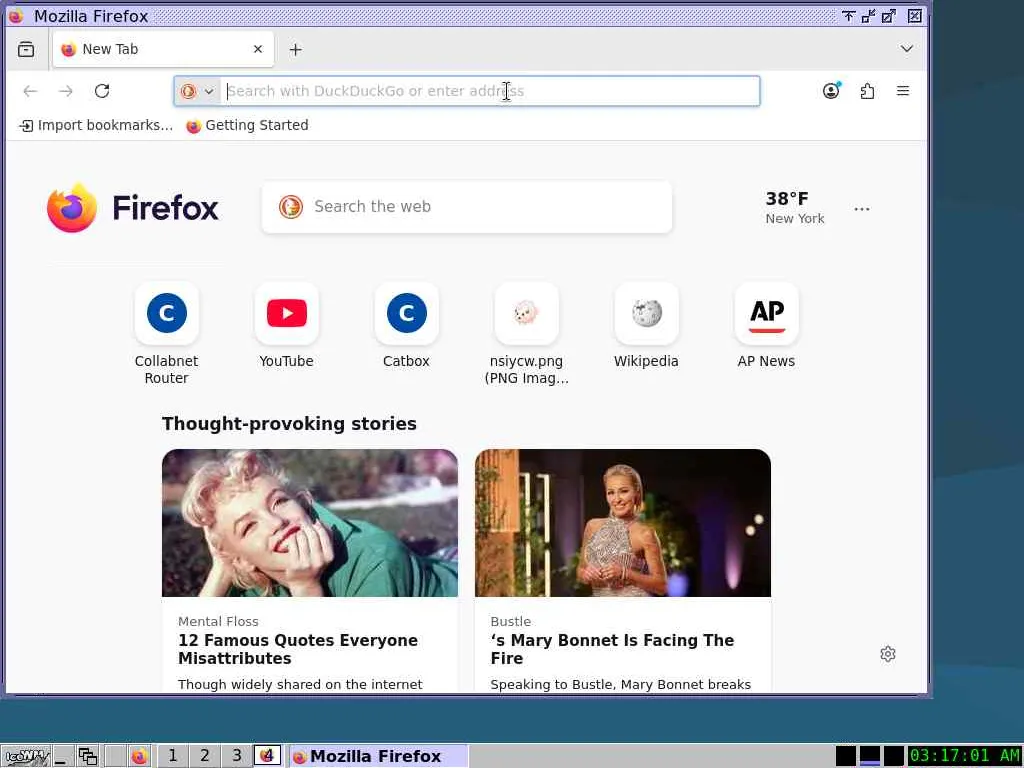Image resolution: width=1024 pixels, height=768 pixels.
Task: Click the show desktop taskbar button
Action: (x=63, y=756)
